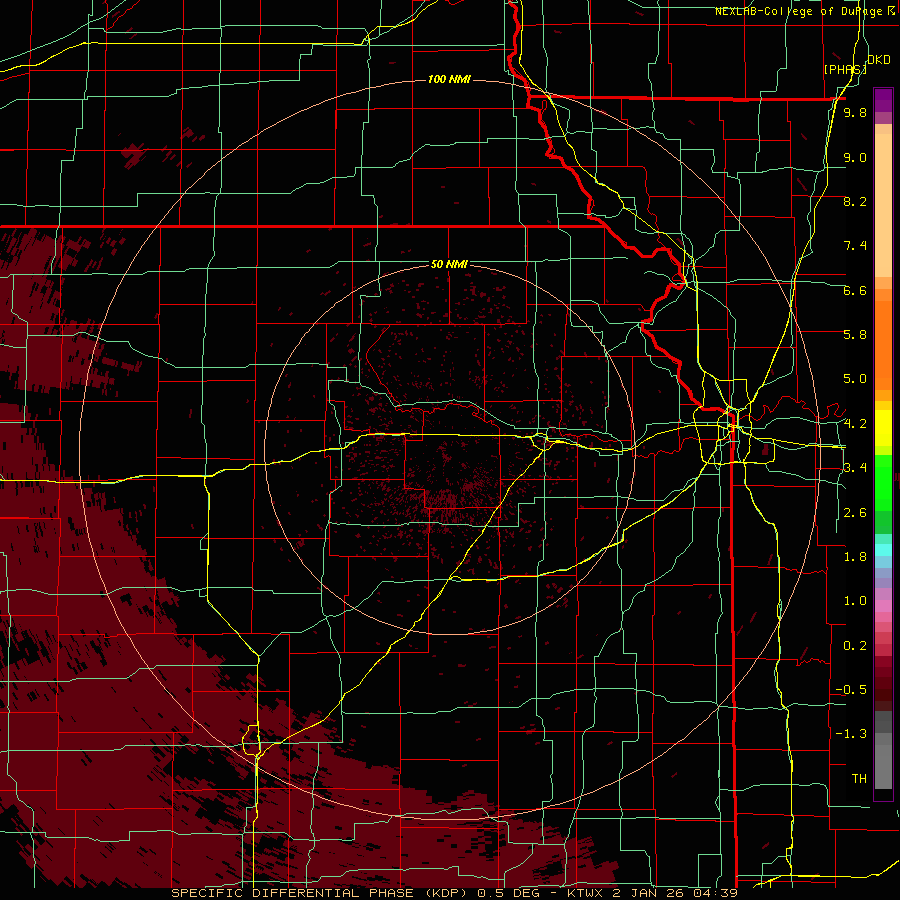Click the 9.0 value on color scale

pos(855,157)
